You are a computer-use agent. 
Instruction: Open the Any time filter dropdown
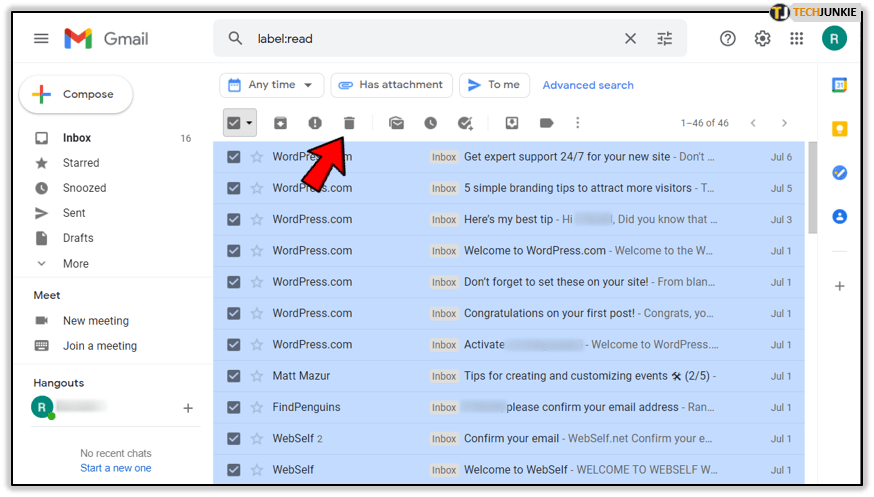coord(272,85)
